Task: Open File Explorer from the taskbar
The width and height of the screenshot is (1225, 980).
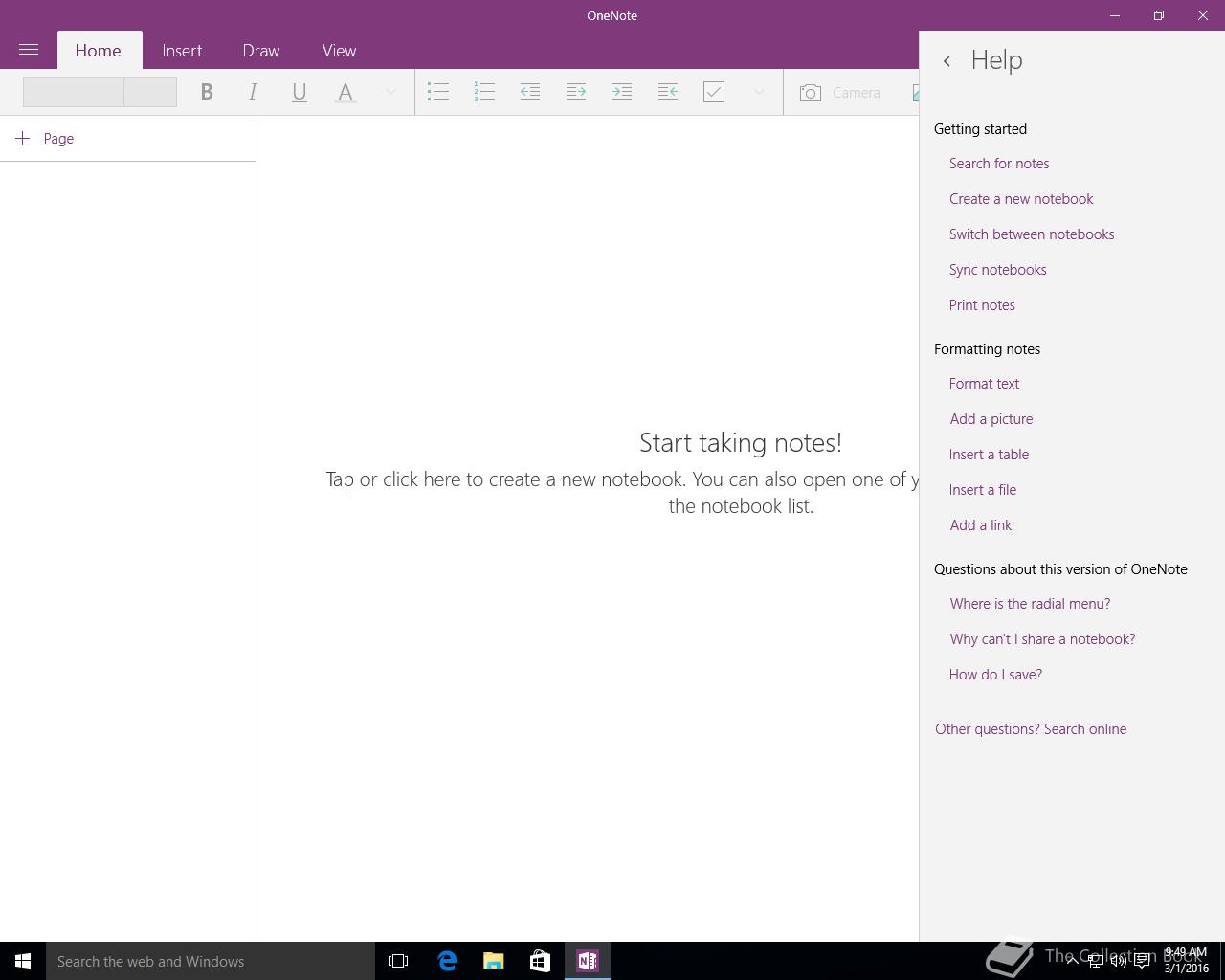Action: [493, 961]
